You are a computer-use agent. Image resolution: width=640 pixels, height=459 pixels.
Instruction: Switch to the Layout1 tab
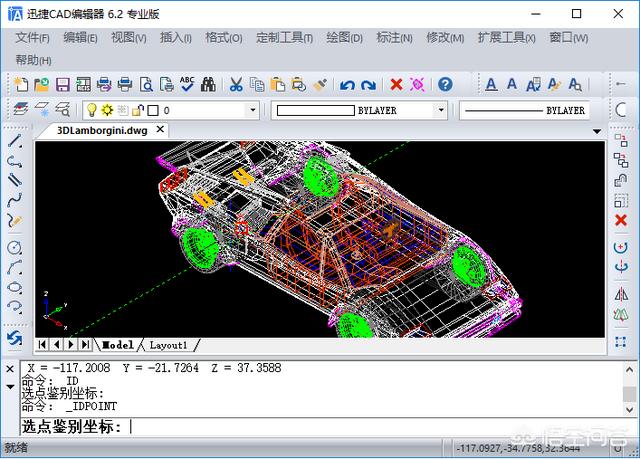click(167, 345)
